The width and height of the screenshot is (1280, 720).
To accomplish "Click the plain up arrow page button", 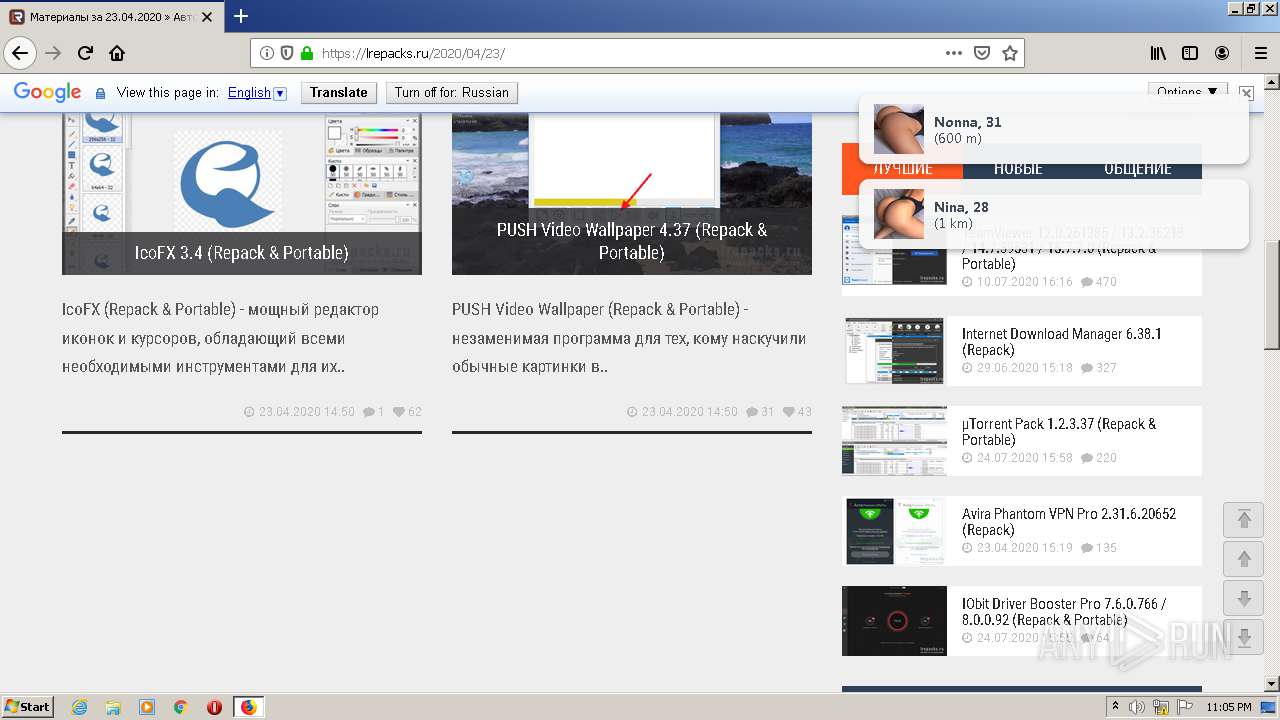I will click(1244, 559).
